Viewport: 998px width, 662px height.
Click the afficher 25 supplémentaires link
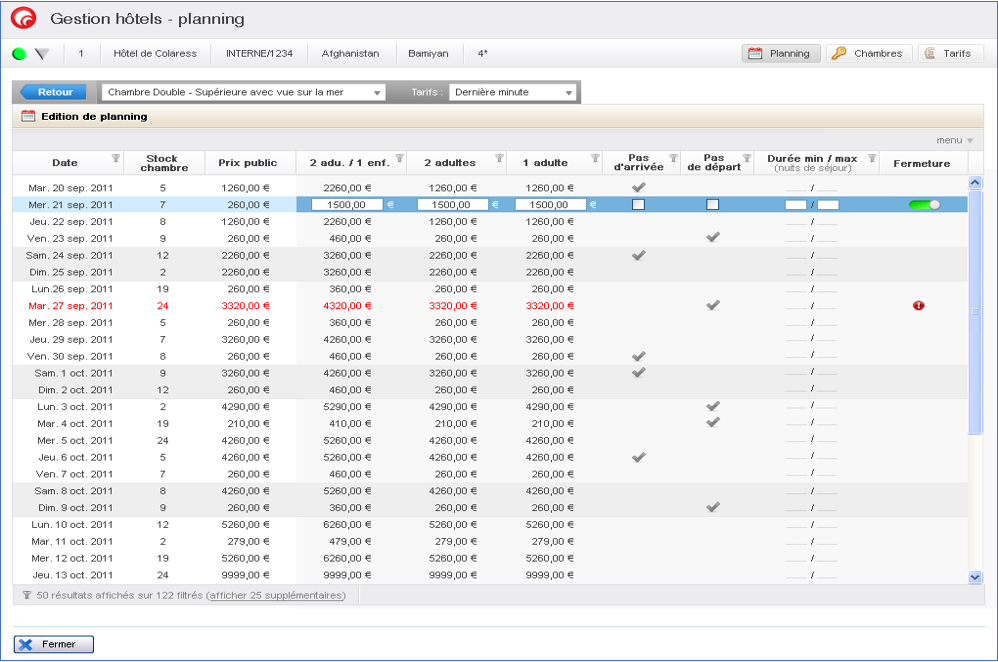pyautogui.click(x=276, y=595)
